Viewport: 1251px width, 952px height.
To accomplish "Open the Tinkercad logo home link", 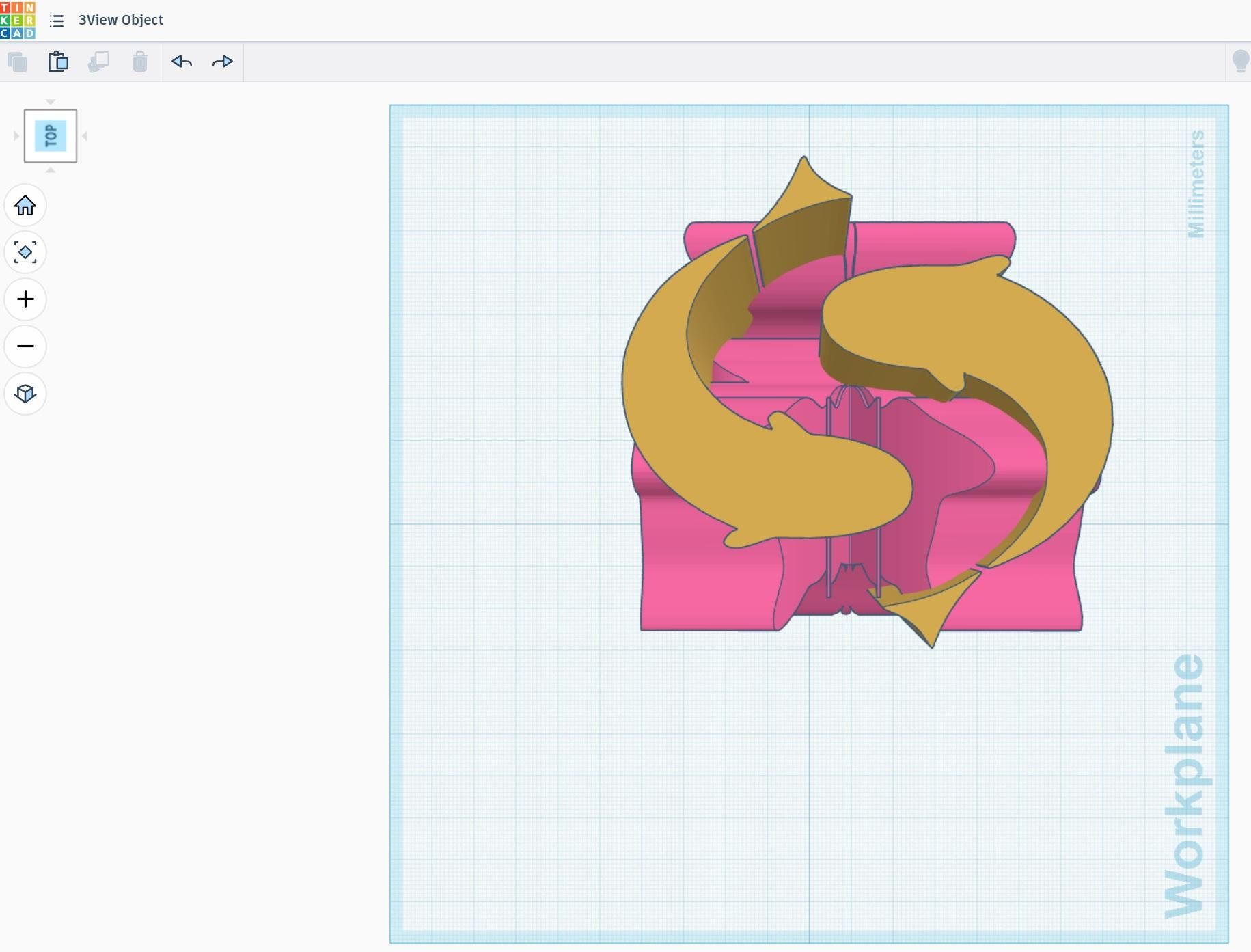I will [18, 20].
